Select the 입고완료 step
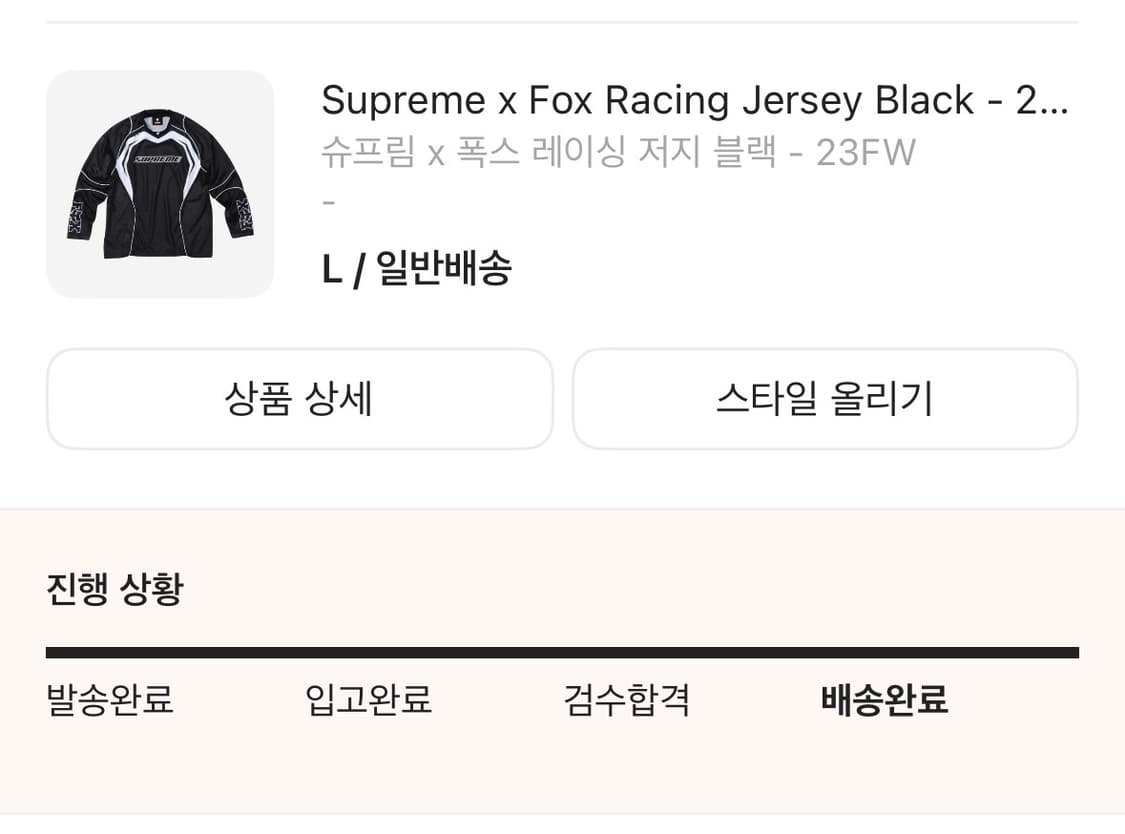Screen dimensions: 1125x834 tap(368, 700)
